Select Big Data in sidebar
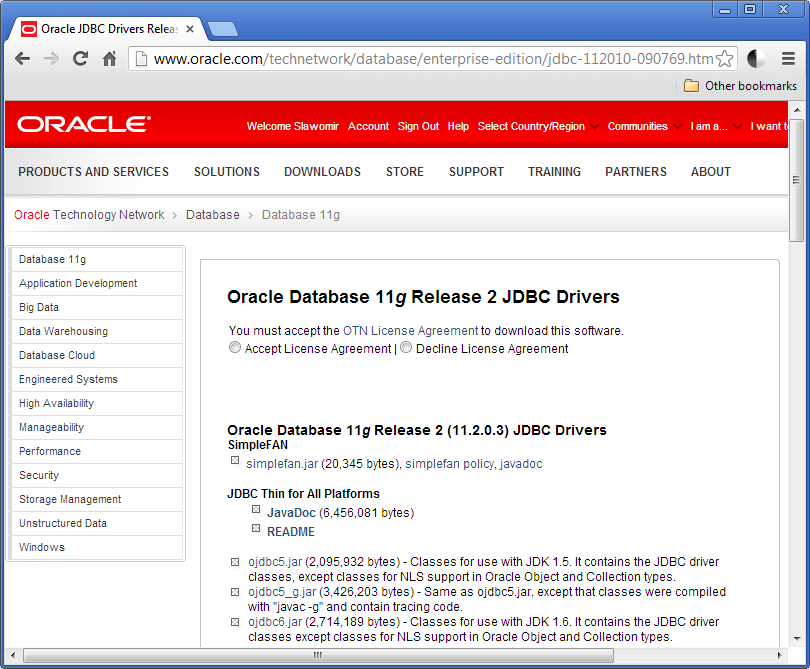810x669 pixels. point(97,307)
